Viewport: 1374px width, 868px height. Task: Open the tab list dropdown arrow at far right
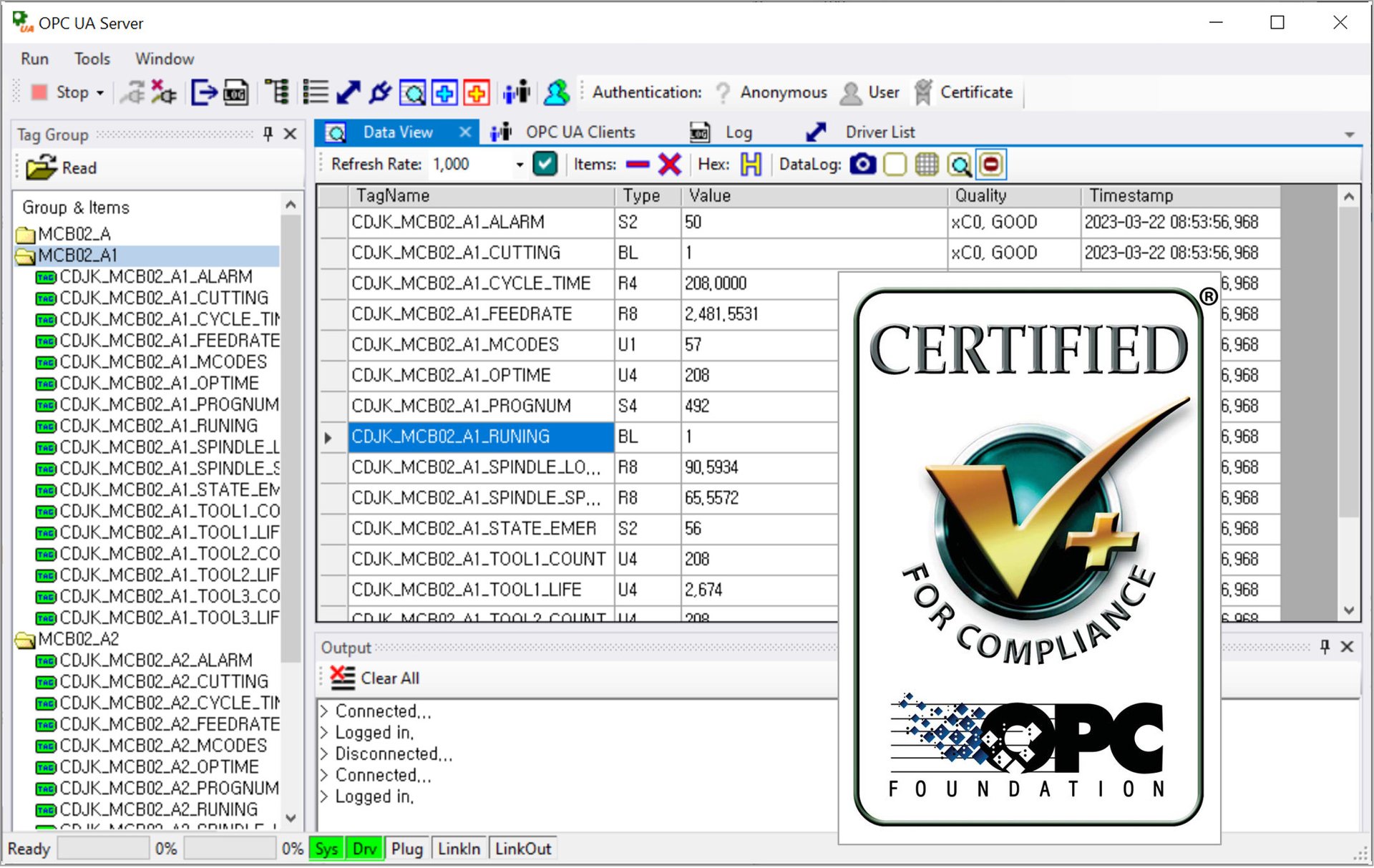tap(1349, 135)
